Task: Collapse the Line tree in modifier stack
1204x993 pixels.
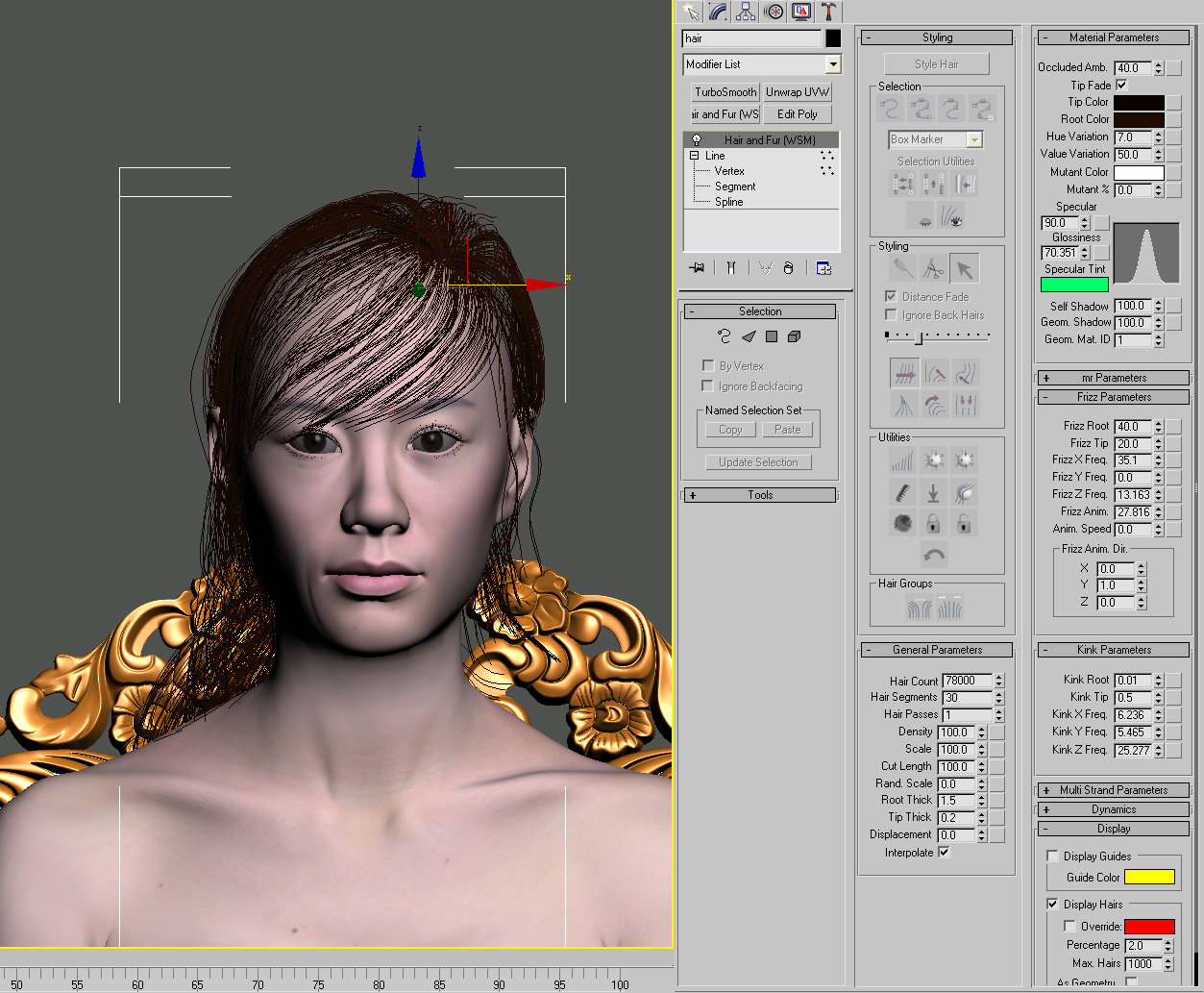Action: click(x=694, y=155)
